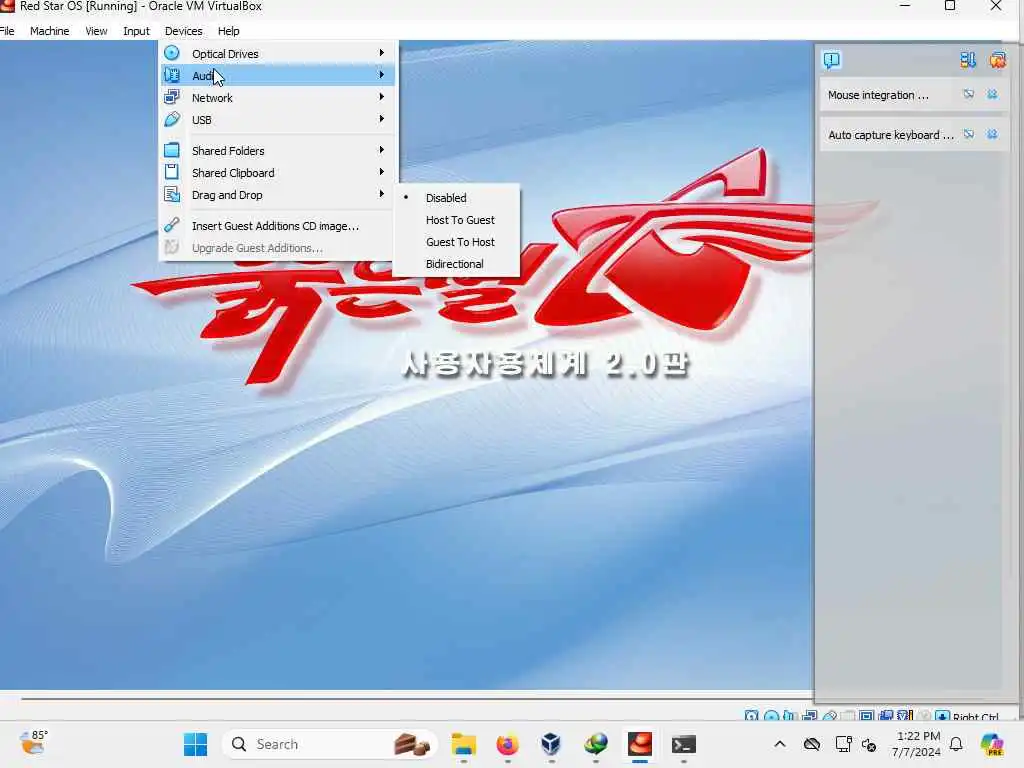
Task: Click the Shared Clipboard clipboard icon
Action: click(x=172, y=172)
